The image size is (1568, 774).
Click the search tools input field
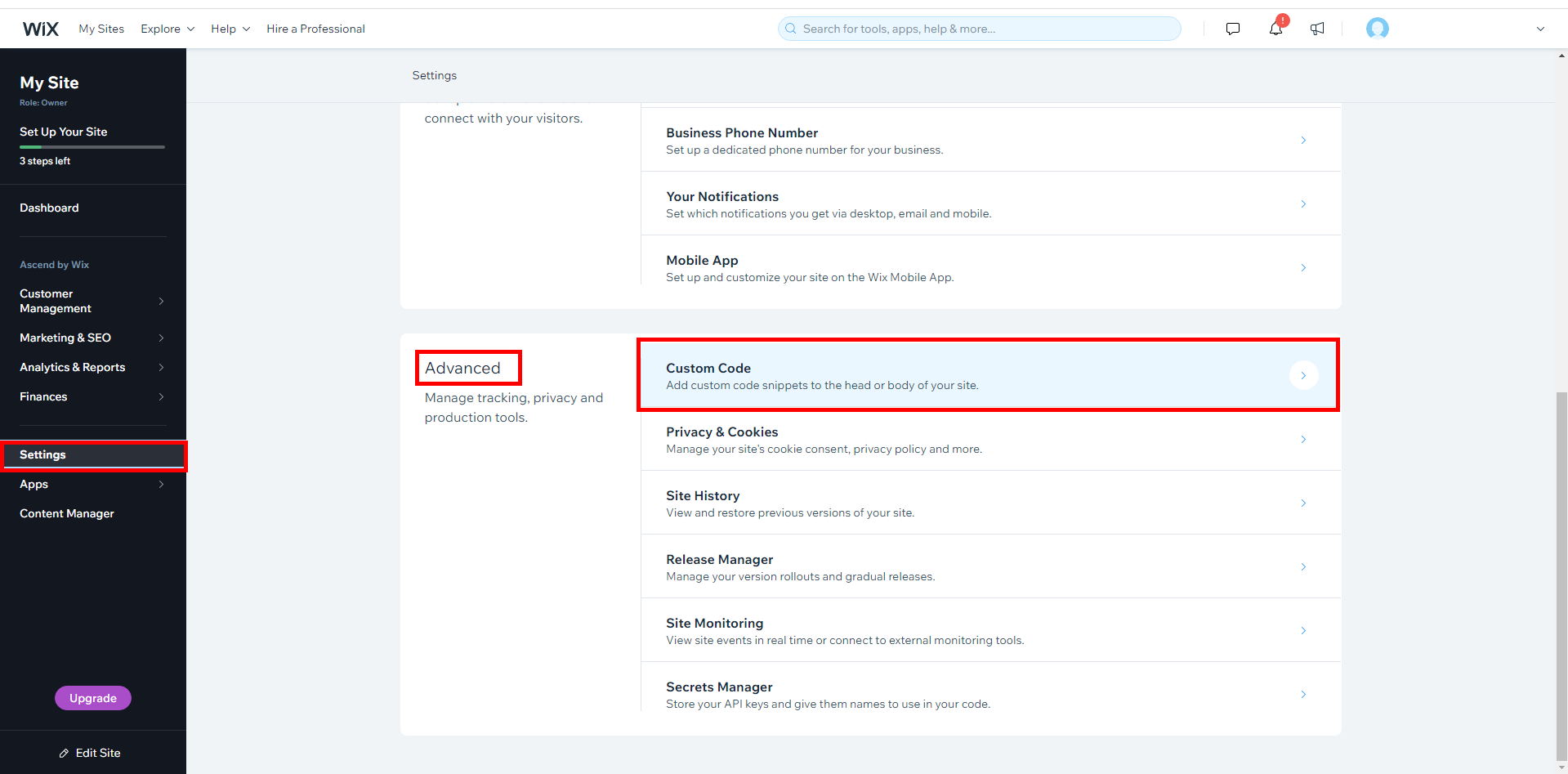click(x=979, y=29)
